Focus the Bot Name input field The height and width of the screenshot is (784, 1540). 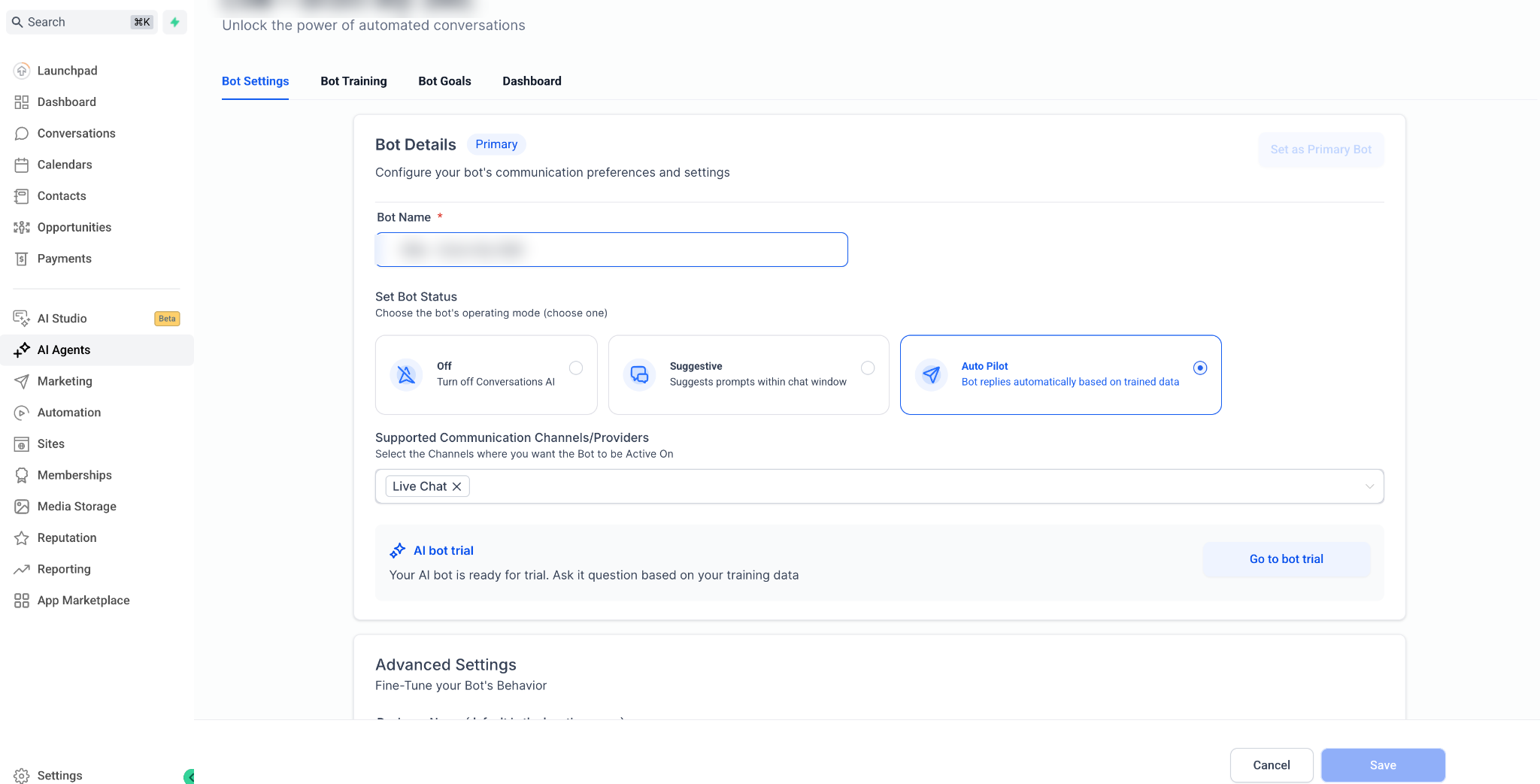[x=611, y=250]
